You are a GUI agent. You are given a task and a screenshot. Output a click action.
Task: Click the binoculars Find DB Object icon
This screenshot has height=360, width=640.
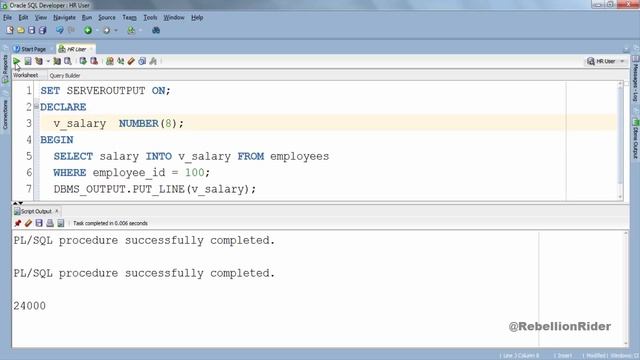156,30
